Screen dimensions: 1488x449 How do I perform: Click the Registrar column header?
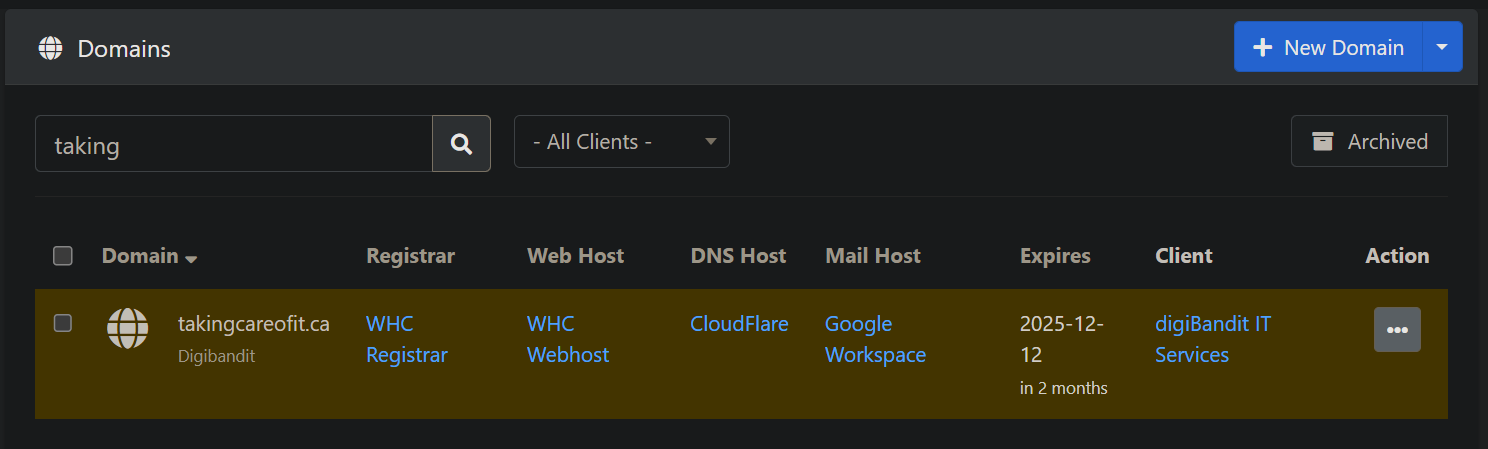click(x=410, y=256)
